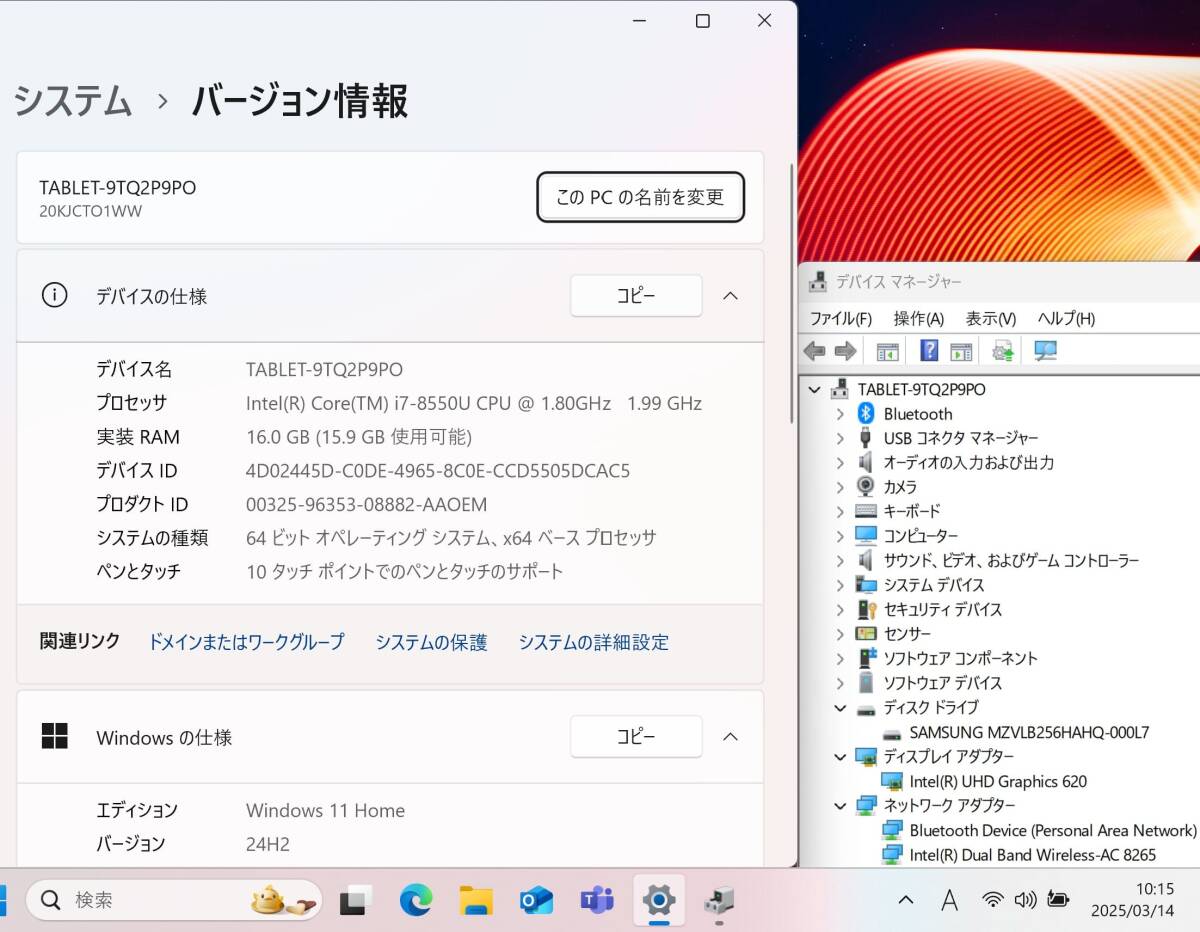Click edition value Windows 11 Home
Screen dimensions: 1200x932
pos(326,811)
